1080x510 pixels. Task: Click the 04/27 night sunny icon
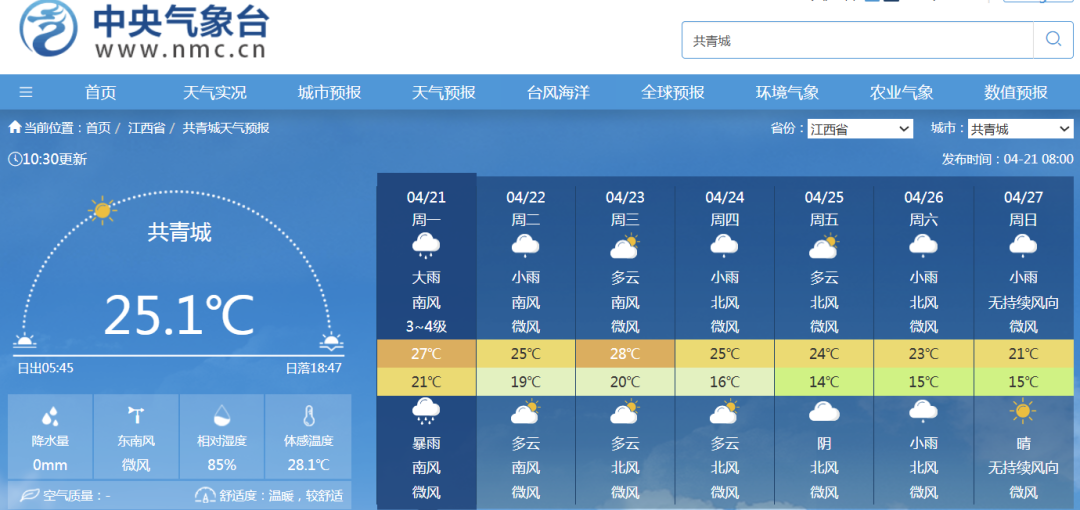pos(1023,410)
